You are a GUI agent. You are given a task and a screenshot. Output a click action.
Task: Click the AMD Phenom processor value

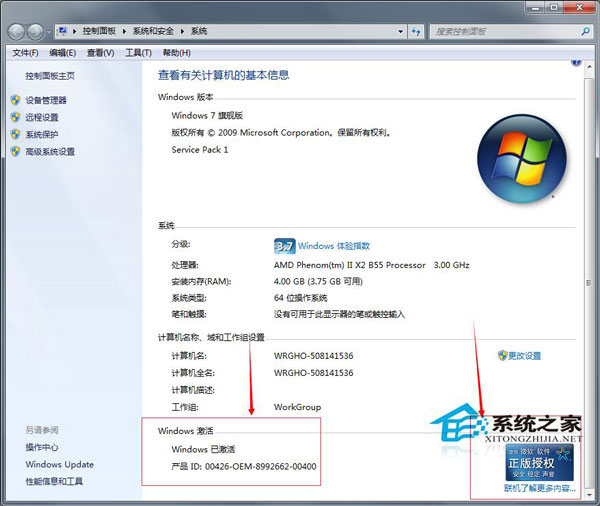(x=371, y=265)
